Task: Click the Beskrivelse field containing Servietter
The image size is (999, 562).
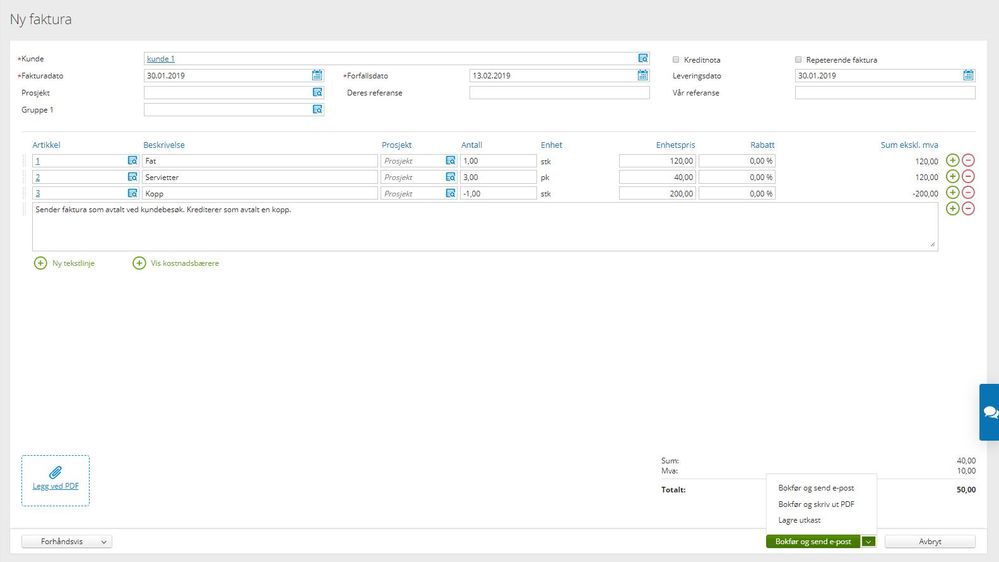Action: [260, 177]
